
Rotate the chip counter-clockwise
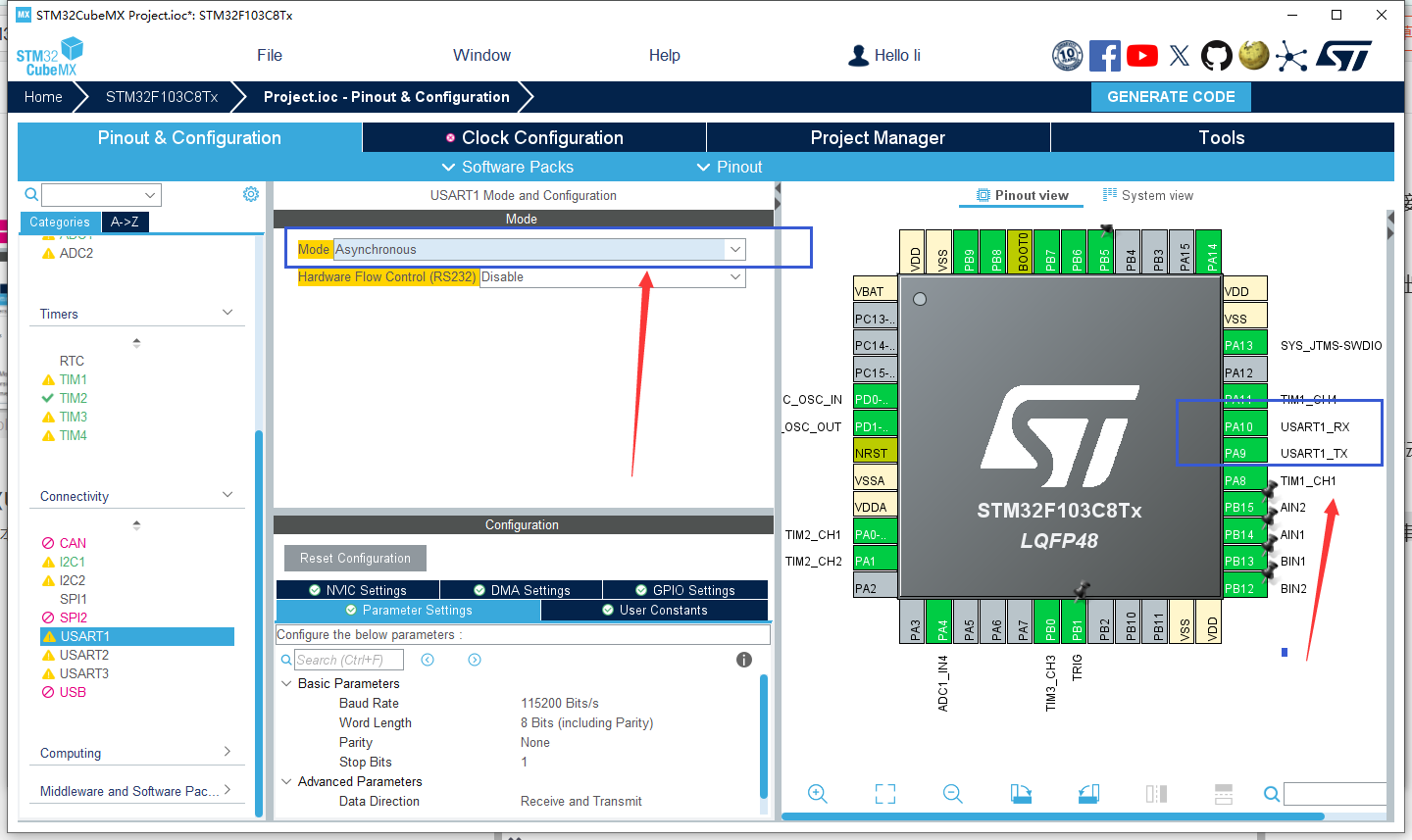click(1088, 794)
